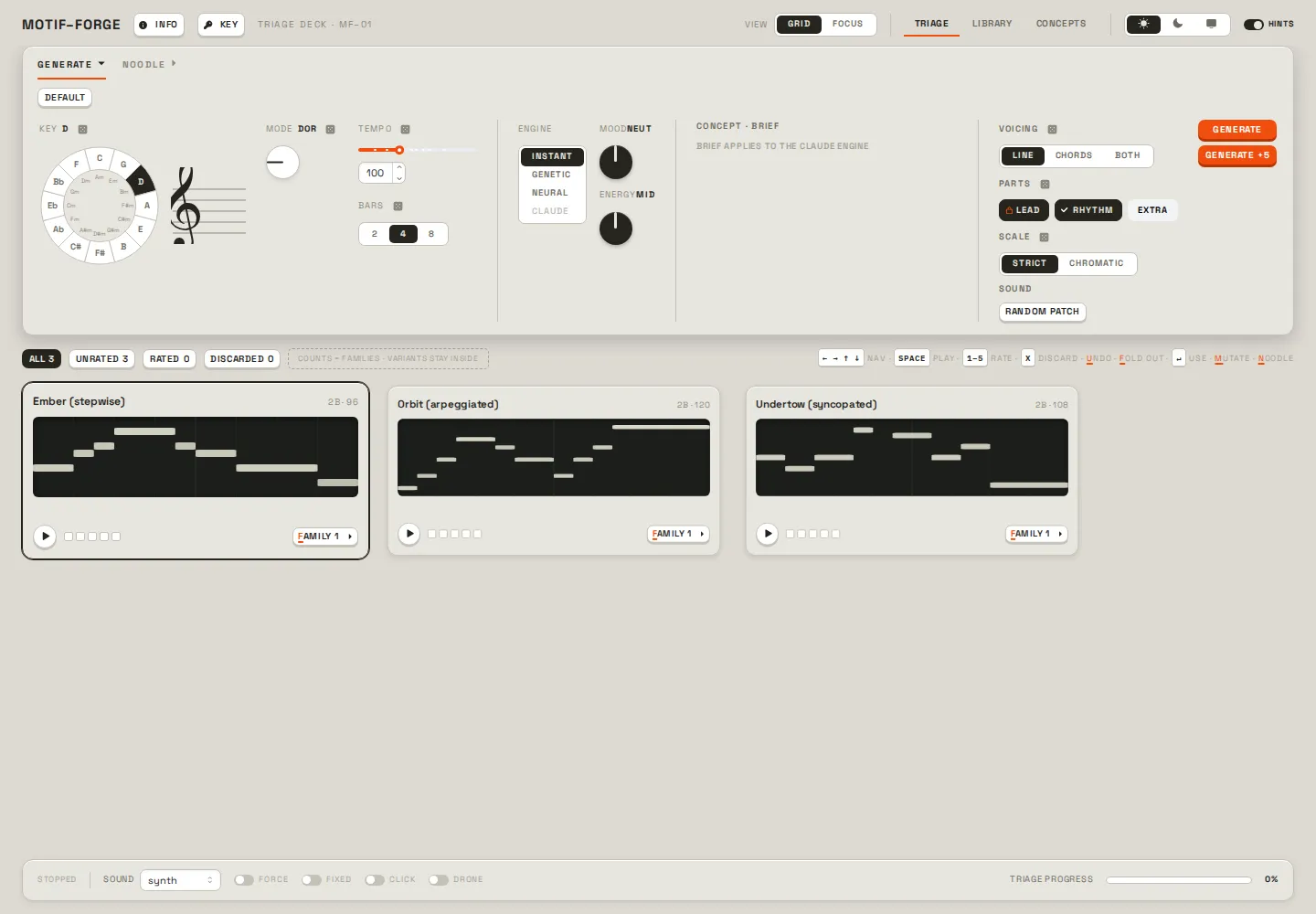Click the BARS dice randomize icon

(x=398, y=206)
